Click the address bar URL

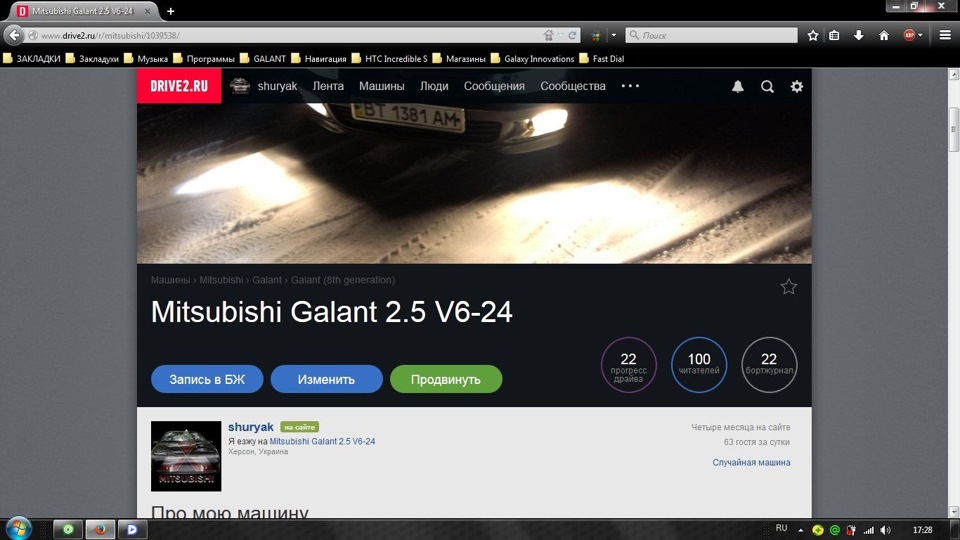110,36
